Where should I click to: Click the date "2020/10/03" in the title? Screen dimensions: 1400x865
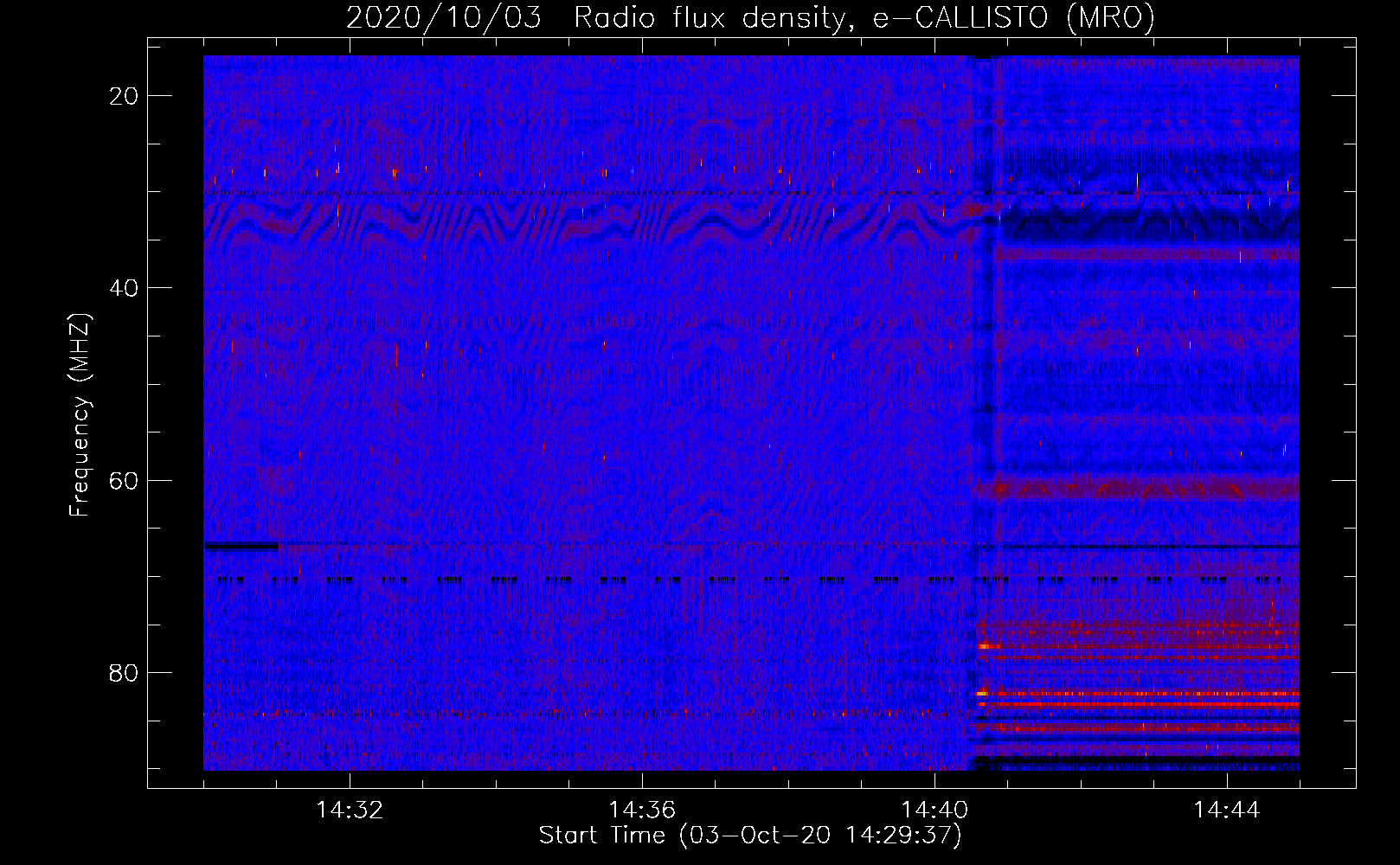(444, 17)
